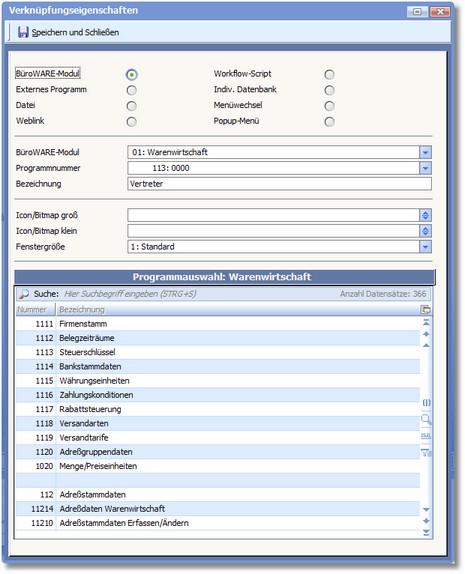The height and width of the screenshot is (574, 465).
Task: Open the Fenstergröße dropdown
Action: 425,247
